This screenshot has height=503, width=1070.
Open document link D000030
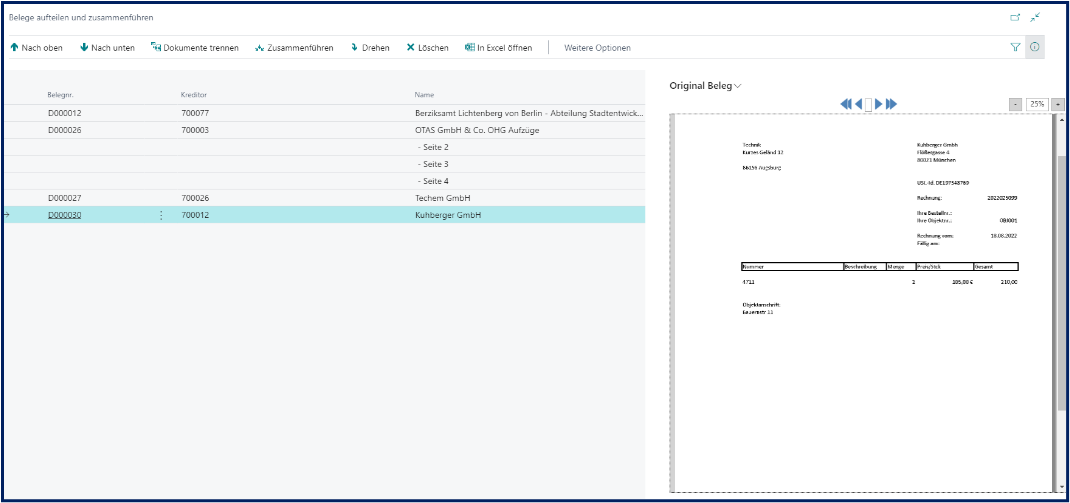coord(64,215)
